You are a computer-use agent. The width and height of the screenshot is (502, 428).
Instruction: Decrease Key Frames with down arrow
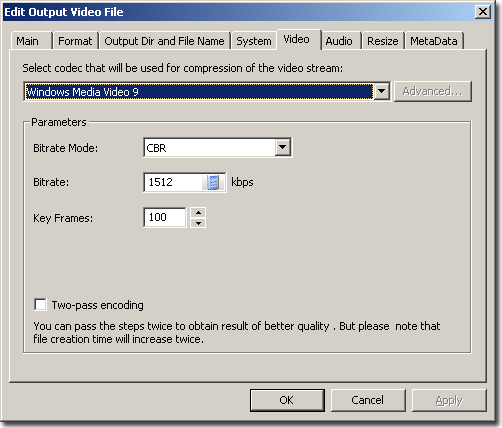(198, 223)
